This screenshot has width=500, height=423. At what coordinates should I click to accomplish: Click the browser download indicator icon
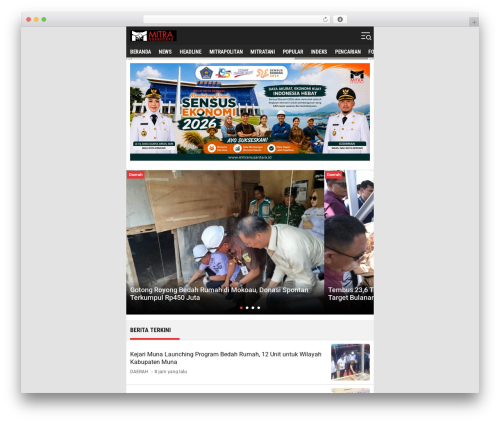coord(340,19)
